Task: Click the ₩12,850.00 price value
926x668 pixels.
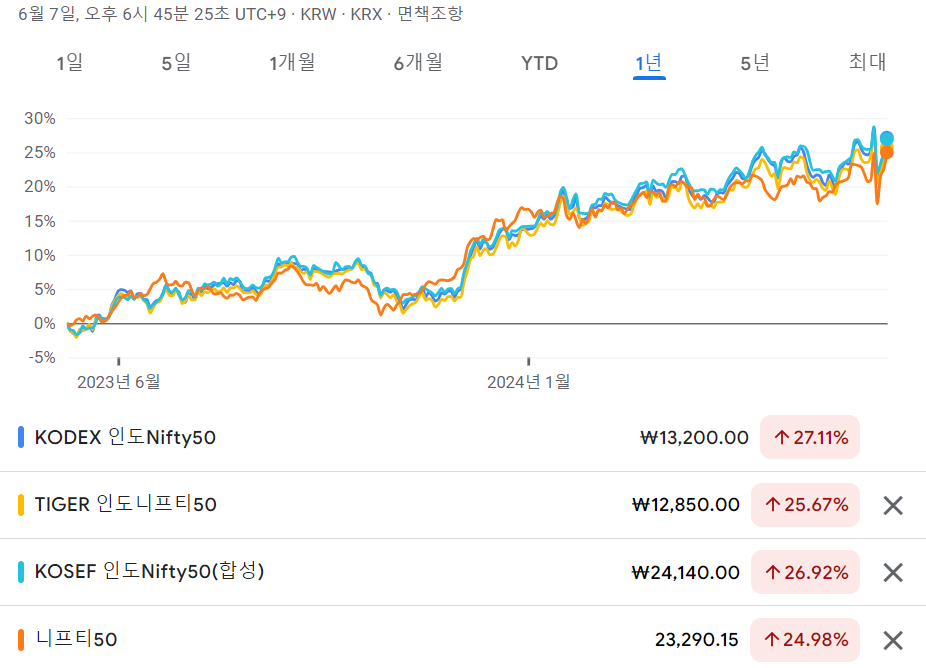Action: click(686, 505)
